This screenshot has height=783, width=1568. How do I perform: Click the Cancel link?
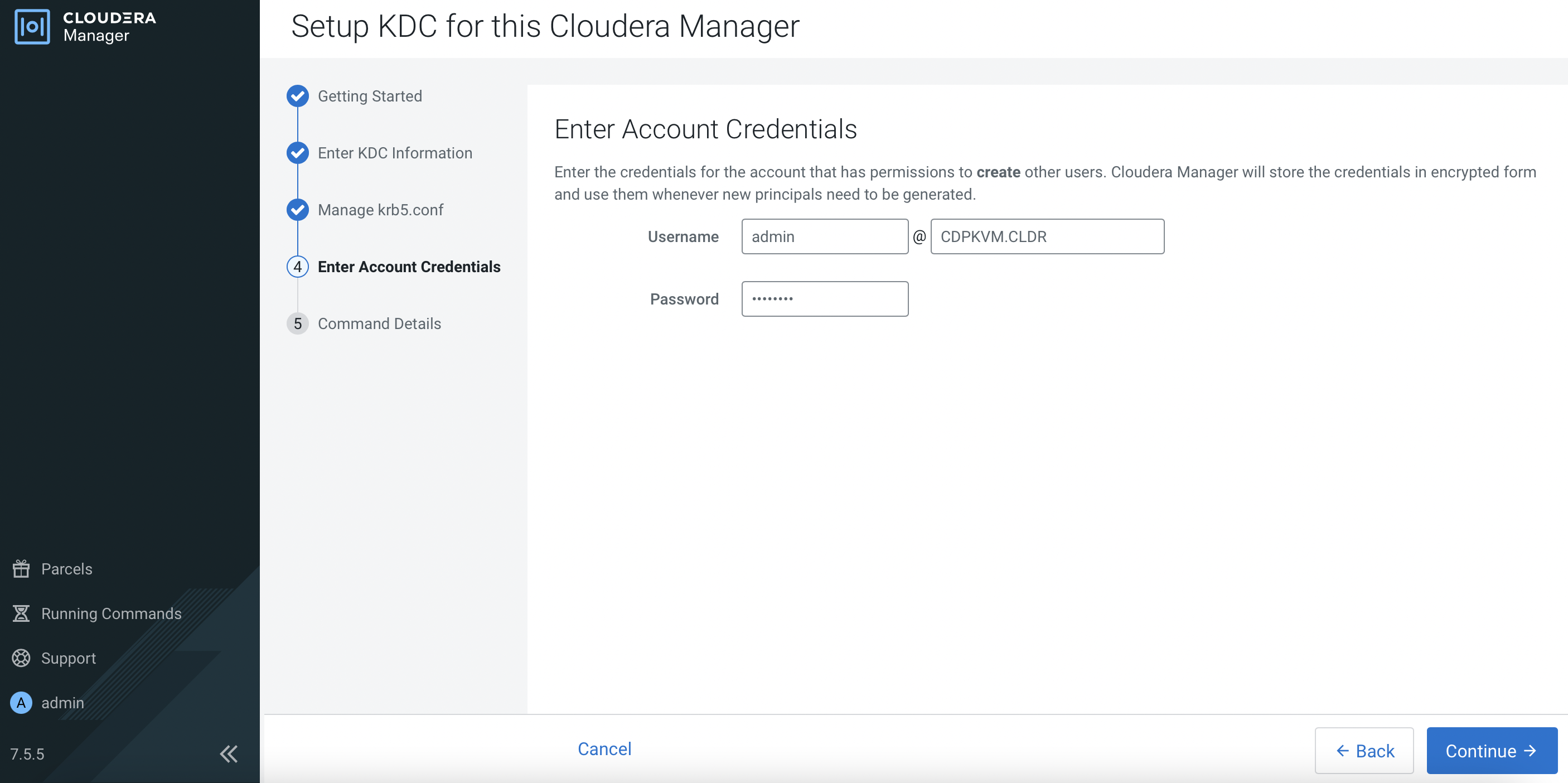(x=604, y=749)
